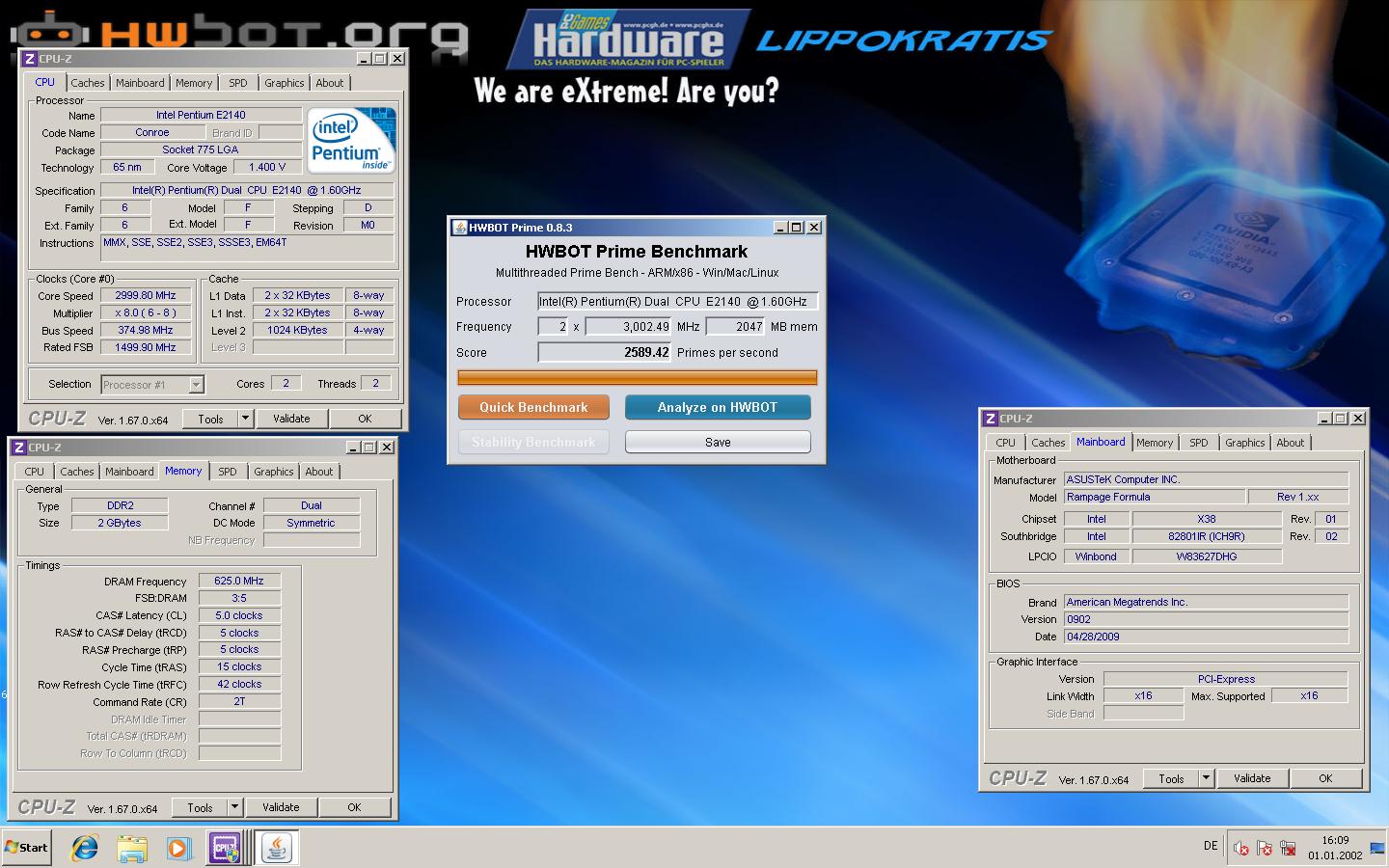Open the Tools dropdown arrow in the CPU-tab CPU-Z window
The height and width of the screenshot is (868, 1389).
point(245,419)
